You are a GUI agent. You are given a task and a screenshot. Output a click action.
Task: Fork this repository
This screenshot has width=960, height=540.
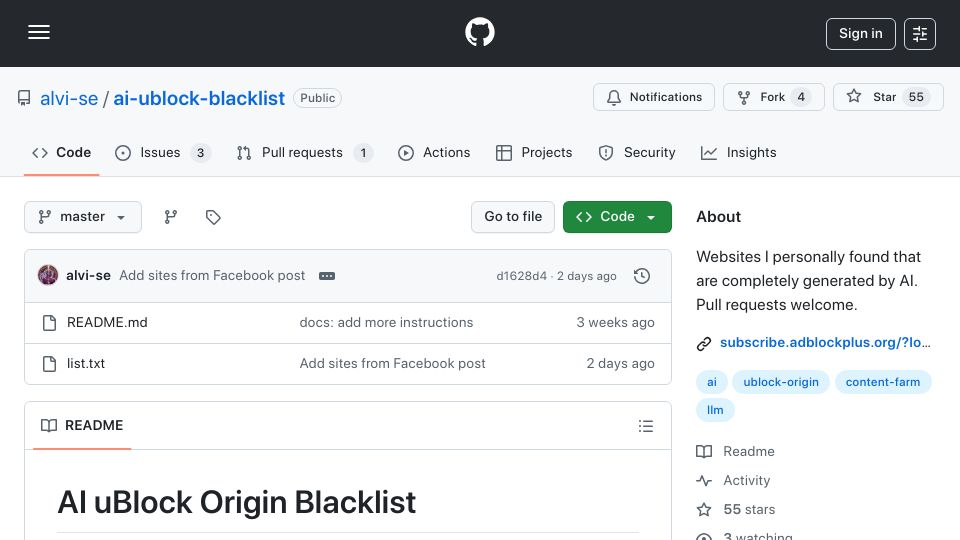(x=773, y=97)
